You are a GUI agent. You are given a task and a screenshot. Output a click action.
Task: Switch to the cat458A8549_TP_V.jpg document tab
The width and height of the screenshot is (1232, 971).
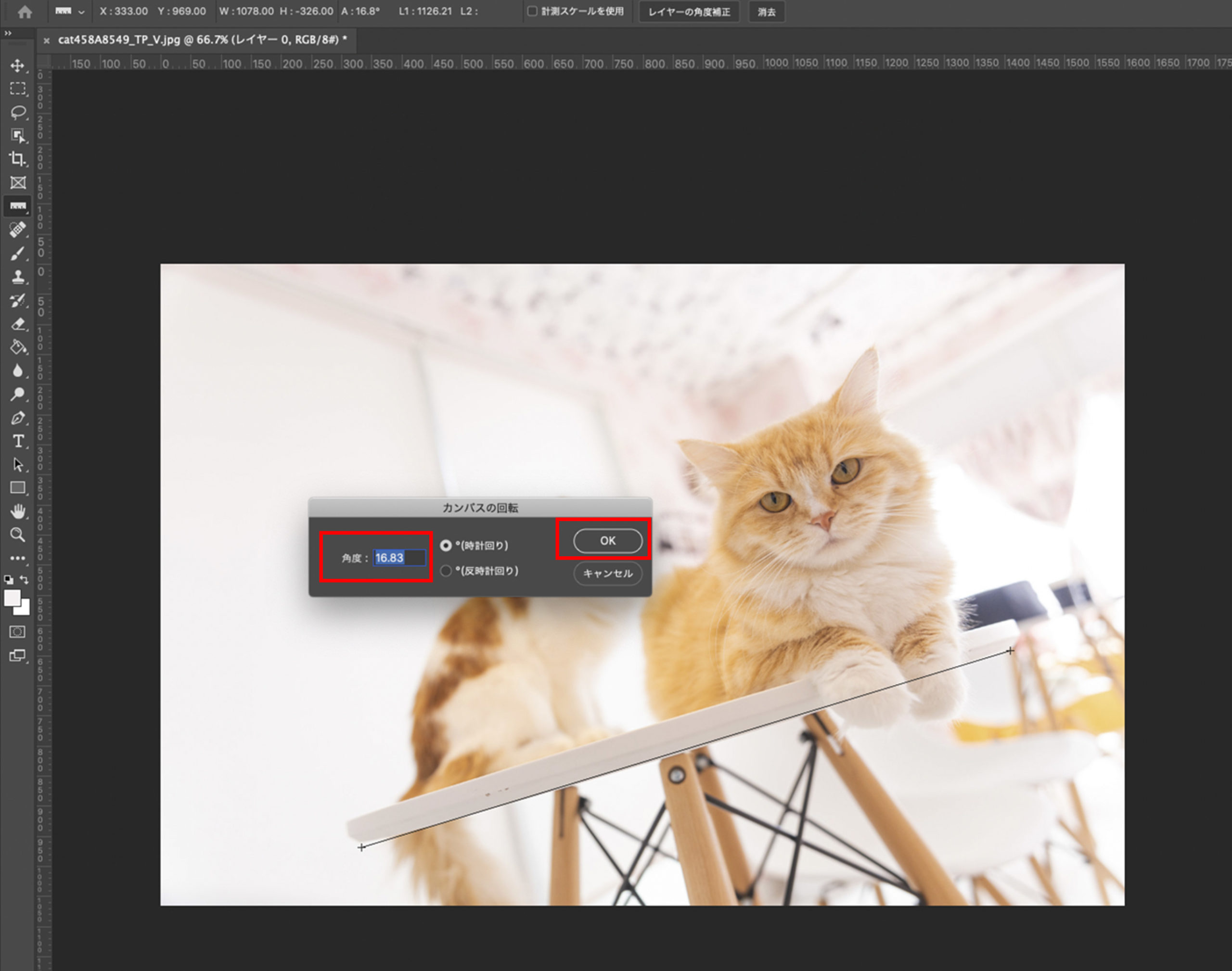pos(203,40)
